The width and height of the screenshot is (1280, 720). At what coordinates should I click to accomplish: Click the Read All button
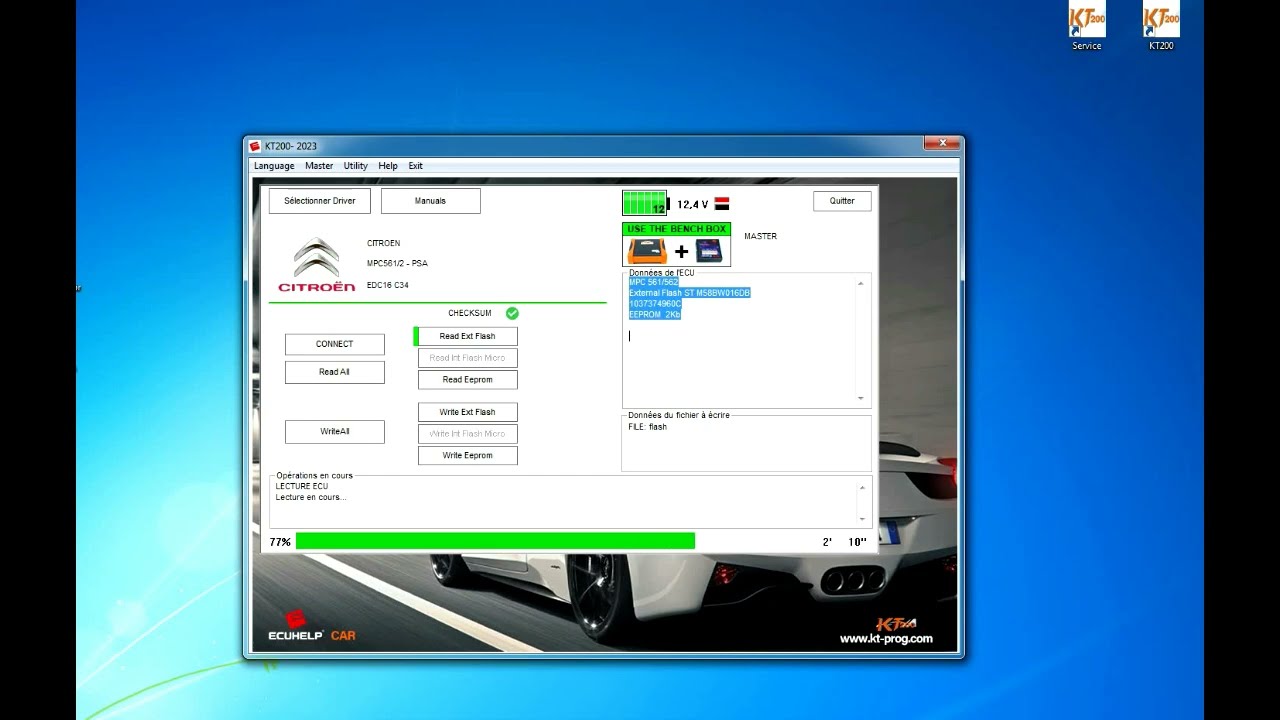pos(335,372)
